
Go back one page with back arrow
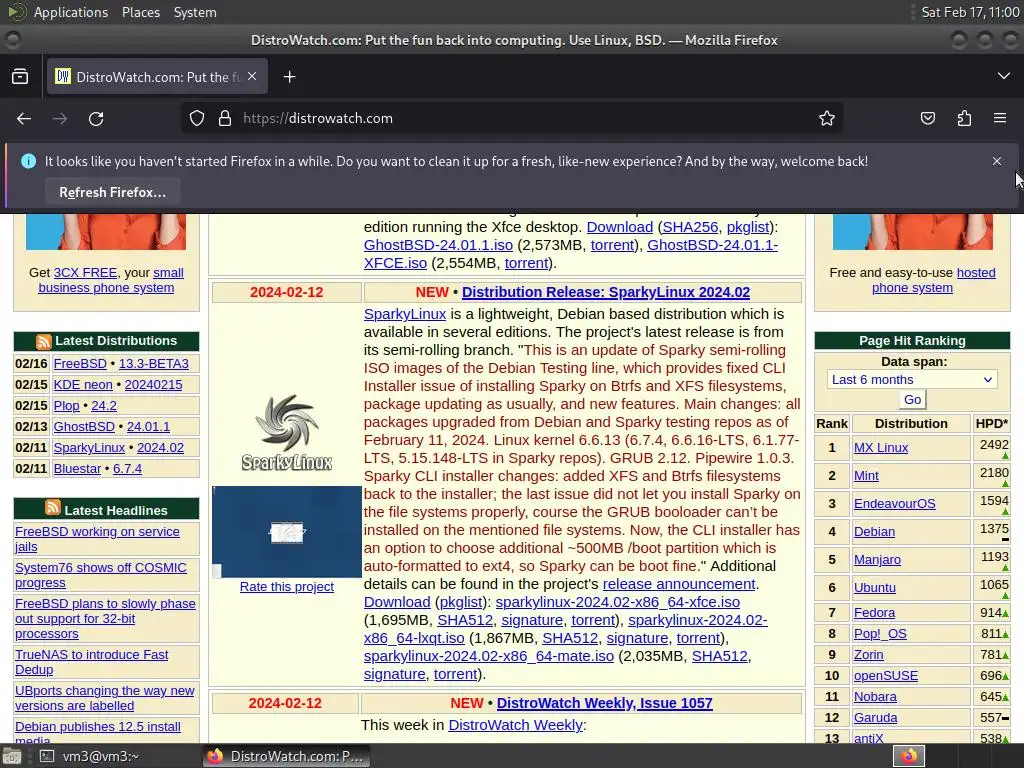pos(24,119)
